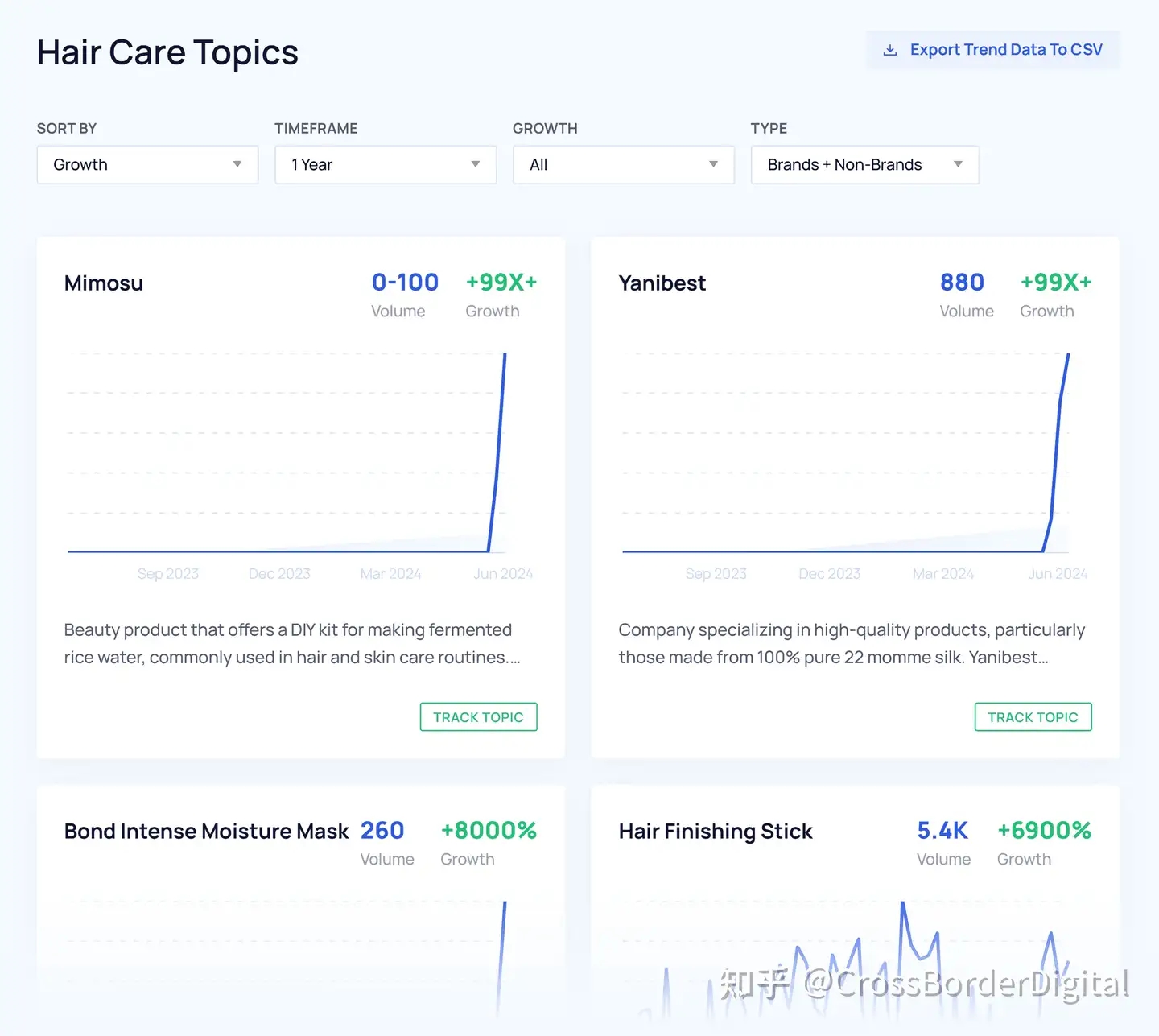Open the Hair Finishing Stick topic
The height and width of the screenshot is (1036, 1159).
(716, 832)
